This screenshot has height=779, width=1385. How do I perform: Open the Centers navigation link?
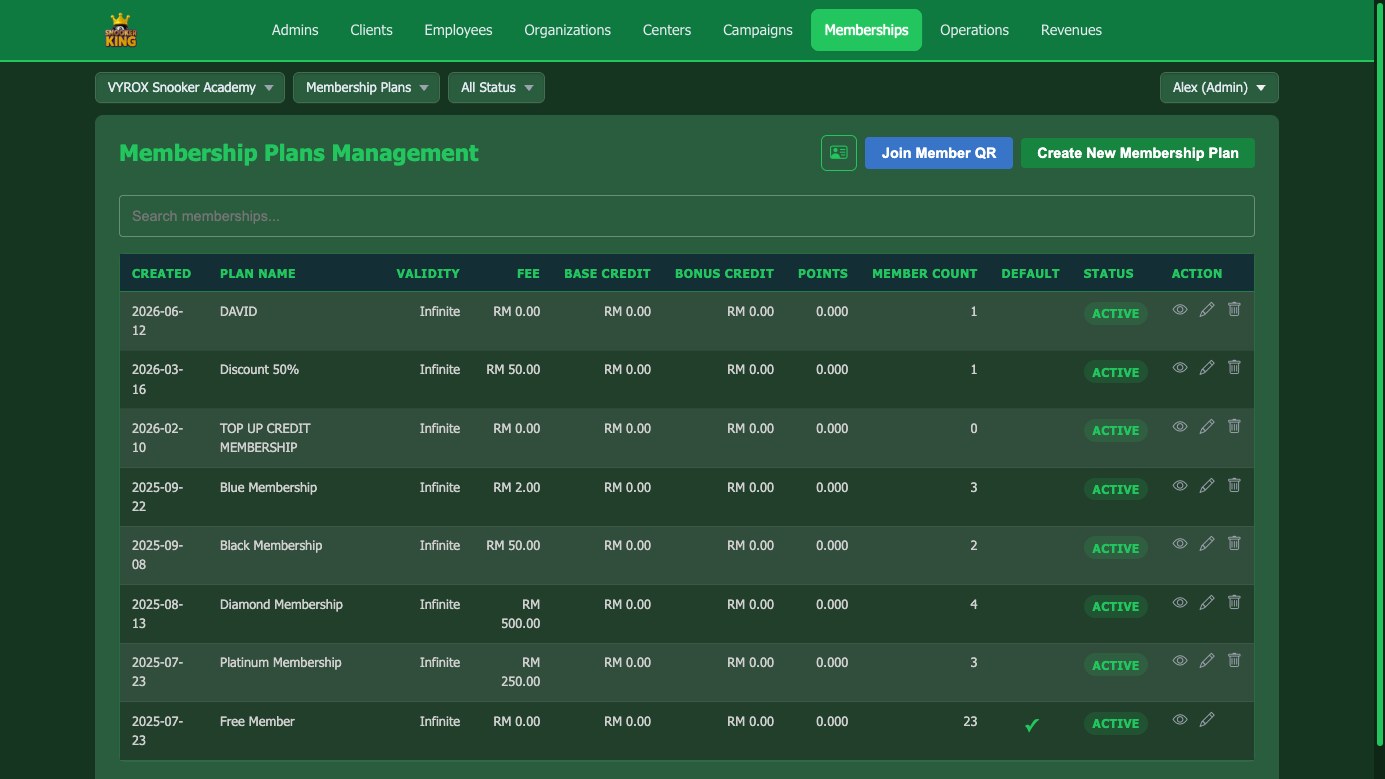point(667,30)
